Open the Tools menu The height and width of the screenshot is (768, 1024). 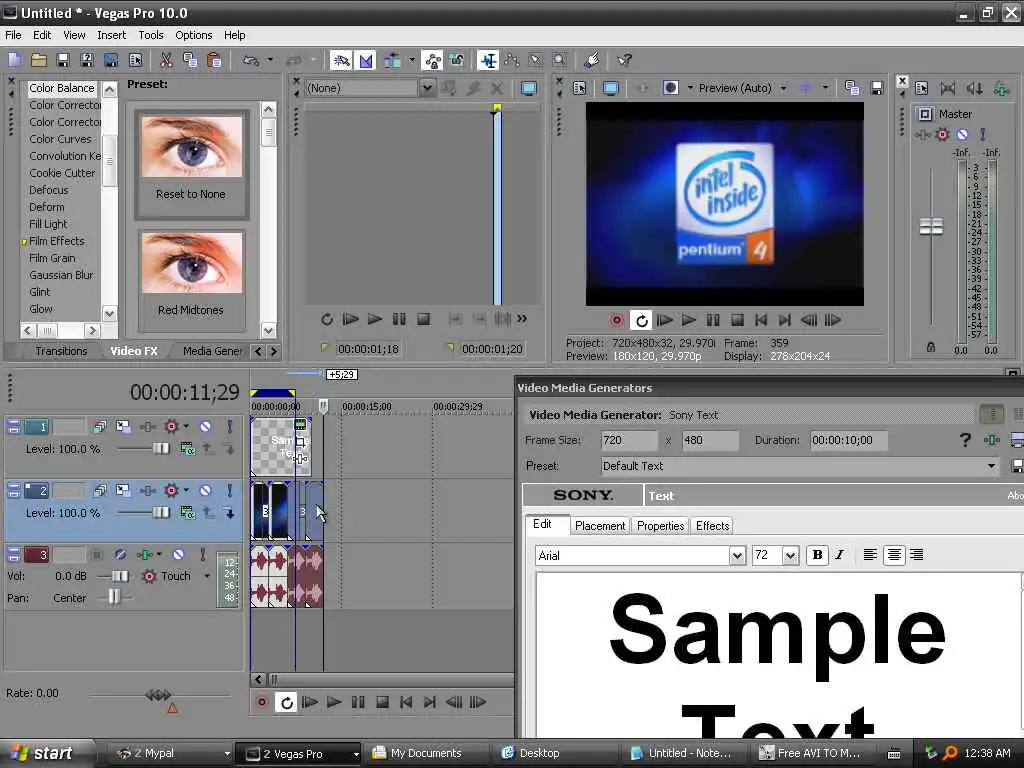(151, 35)
